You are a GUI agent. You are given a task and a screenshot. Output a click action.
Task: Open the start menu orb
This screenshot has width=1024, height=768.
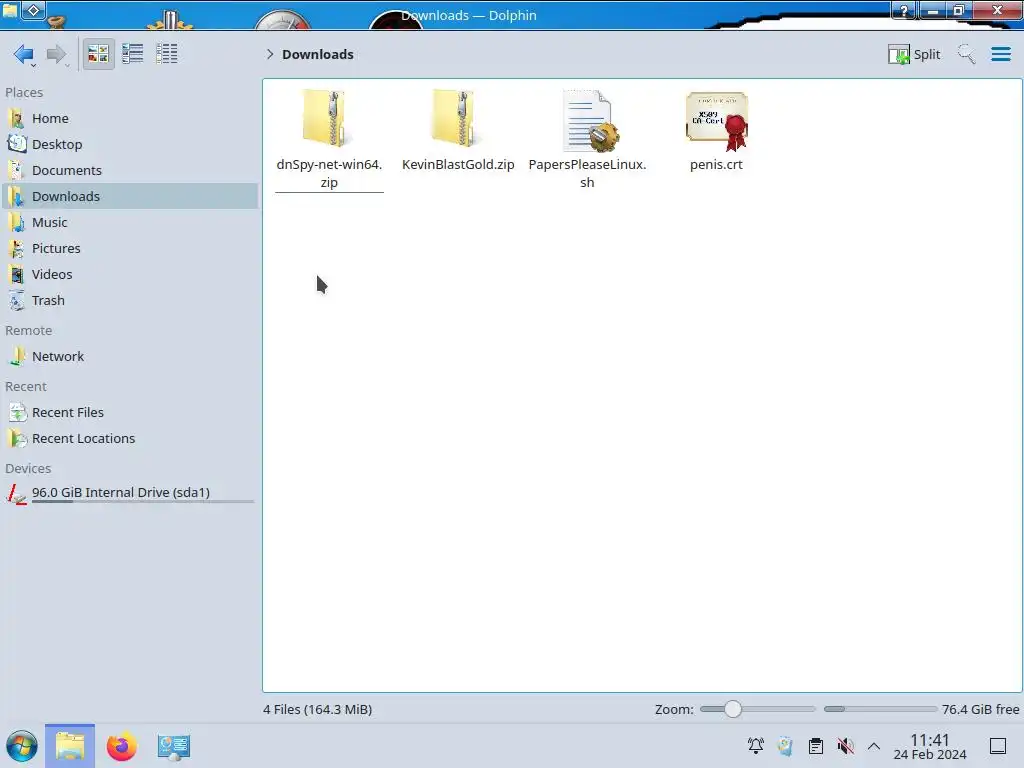point(22,746)
